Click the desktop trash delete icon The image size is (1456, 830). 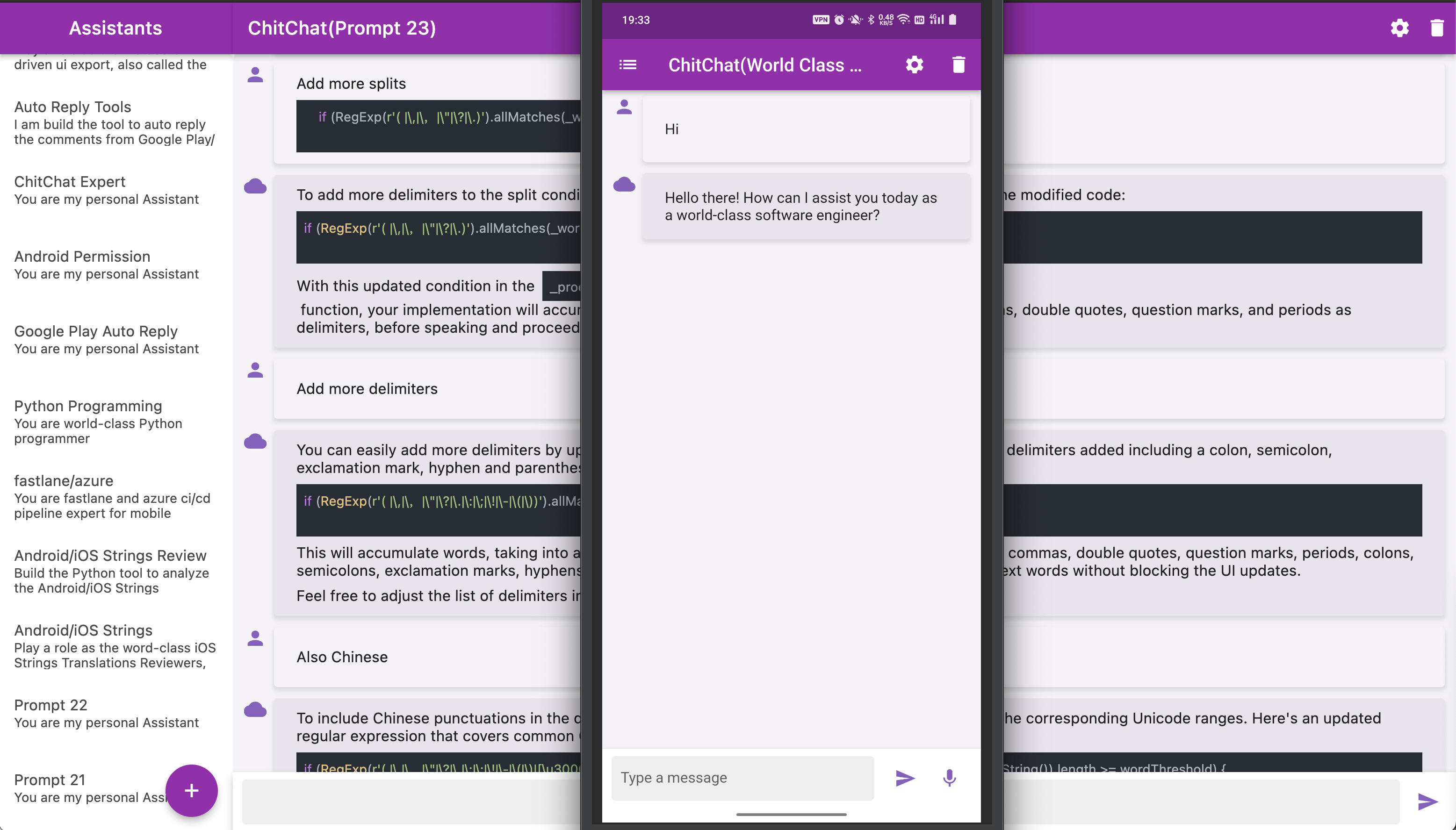[x=1437, y=28]
